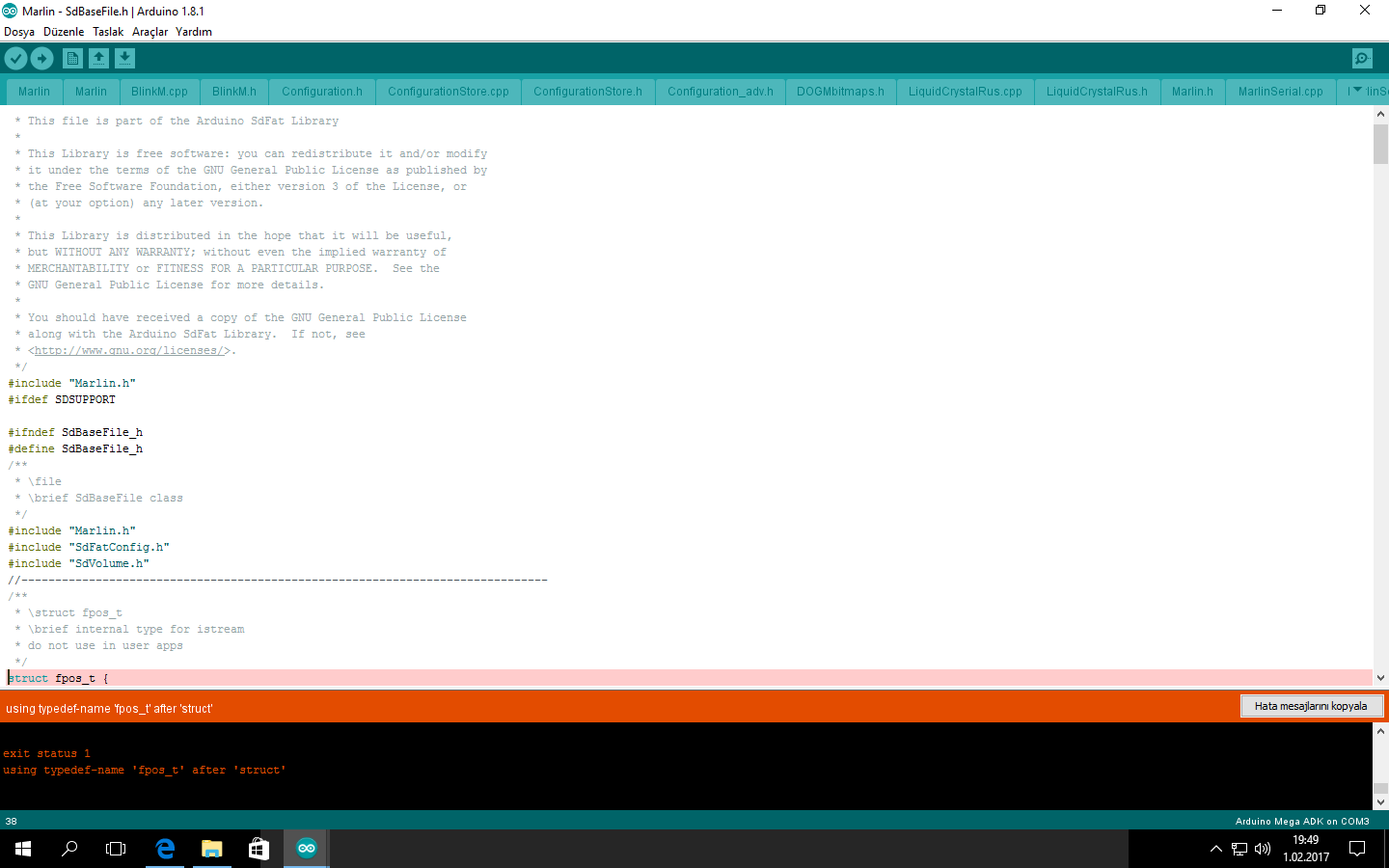Click the '\brief SdBaseFile class' comment line
Screen dimensions: 1389x868
point(105,498)
